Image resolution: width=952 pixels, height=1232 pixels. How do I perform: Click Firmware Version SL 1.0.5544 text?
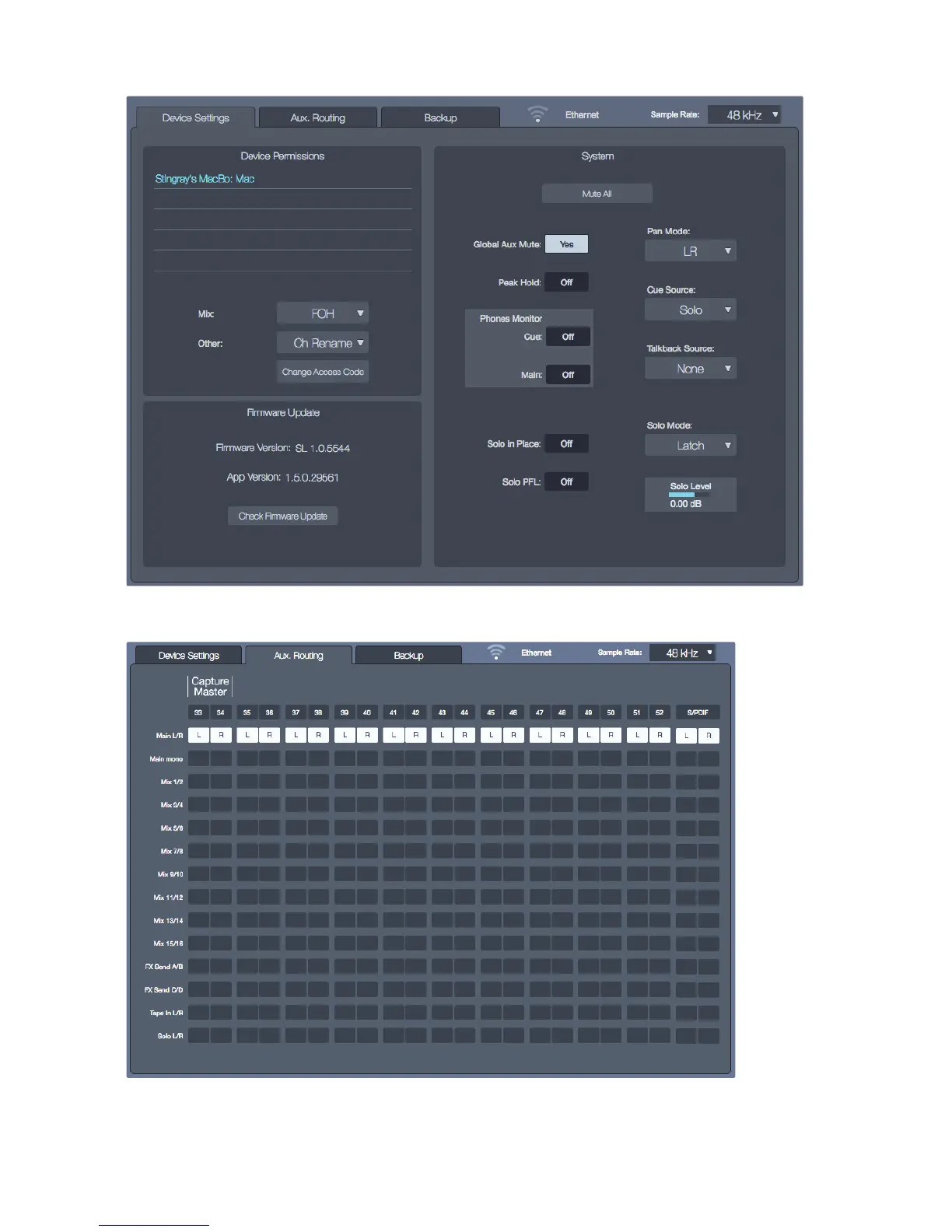(x=282, y=448)
